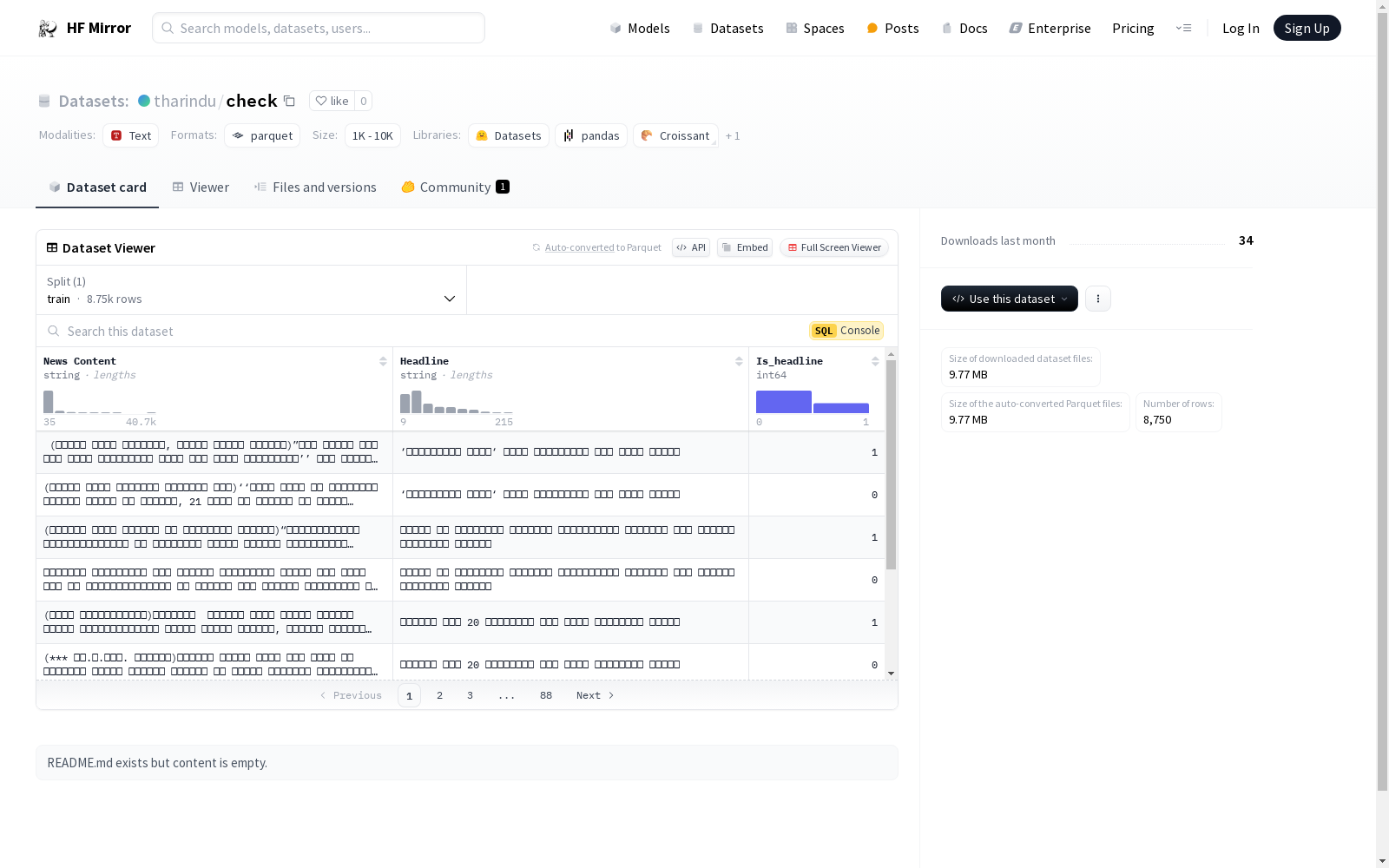Click the Previous page button
The image size is (1389, 868).
pos(351,695)
